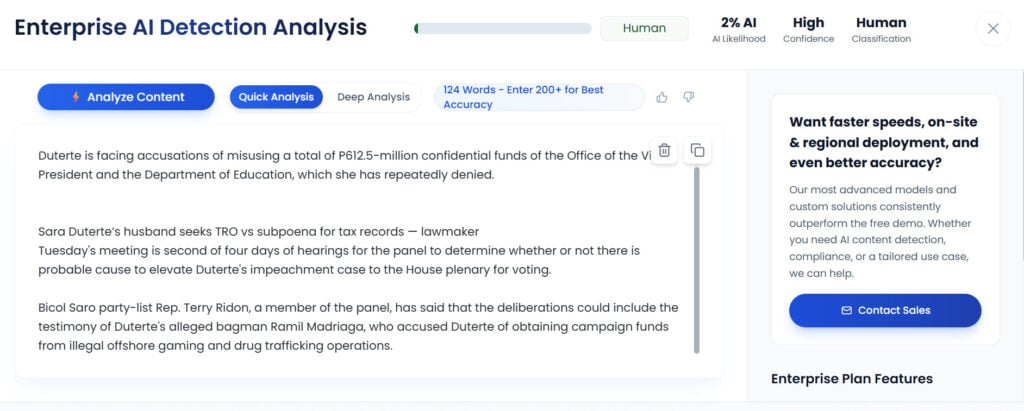Select the Human Classification stat
This screenshot has width=1024, height=411.
pyautogui.click(x=881, y=29)
